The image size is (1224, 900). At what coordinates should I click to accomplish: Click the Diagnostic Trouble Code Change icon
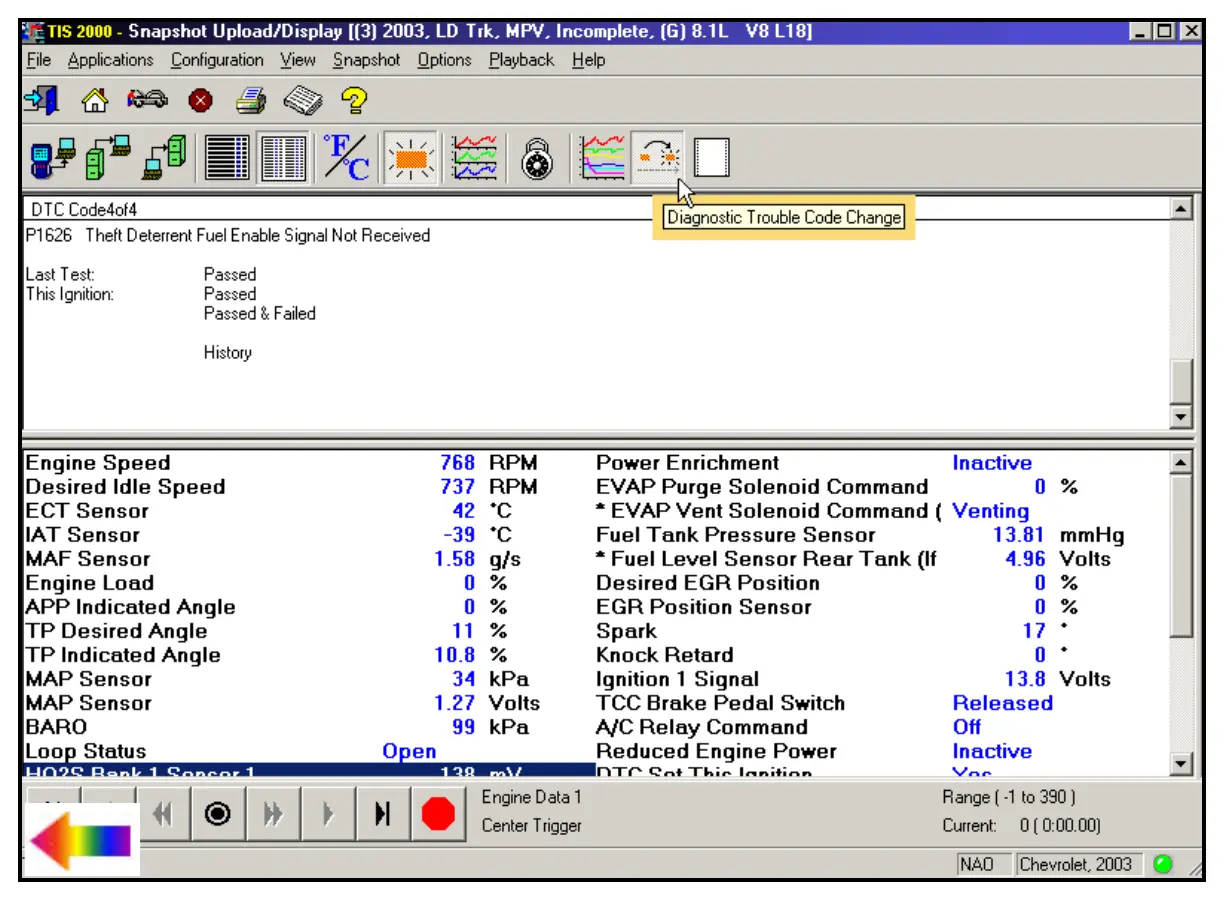pyautogui.click(x=658, y=158)
